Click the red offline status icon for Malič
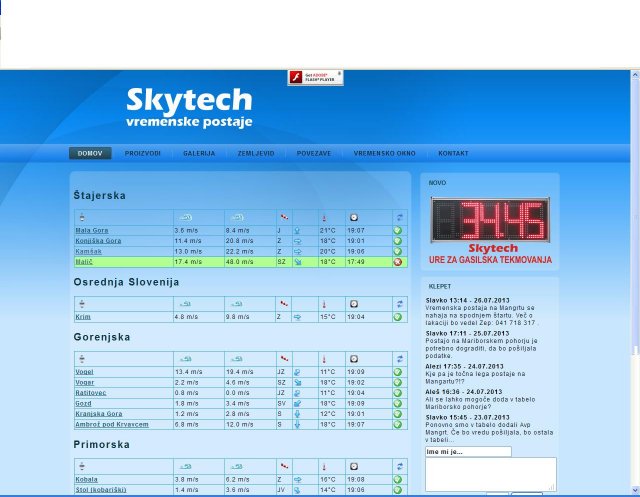Viewport: 640px width, 497px height. point(398,262)
